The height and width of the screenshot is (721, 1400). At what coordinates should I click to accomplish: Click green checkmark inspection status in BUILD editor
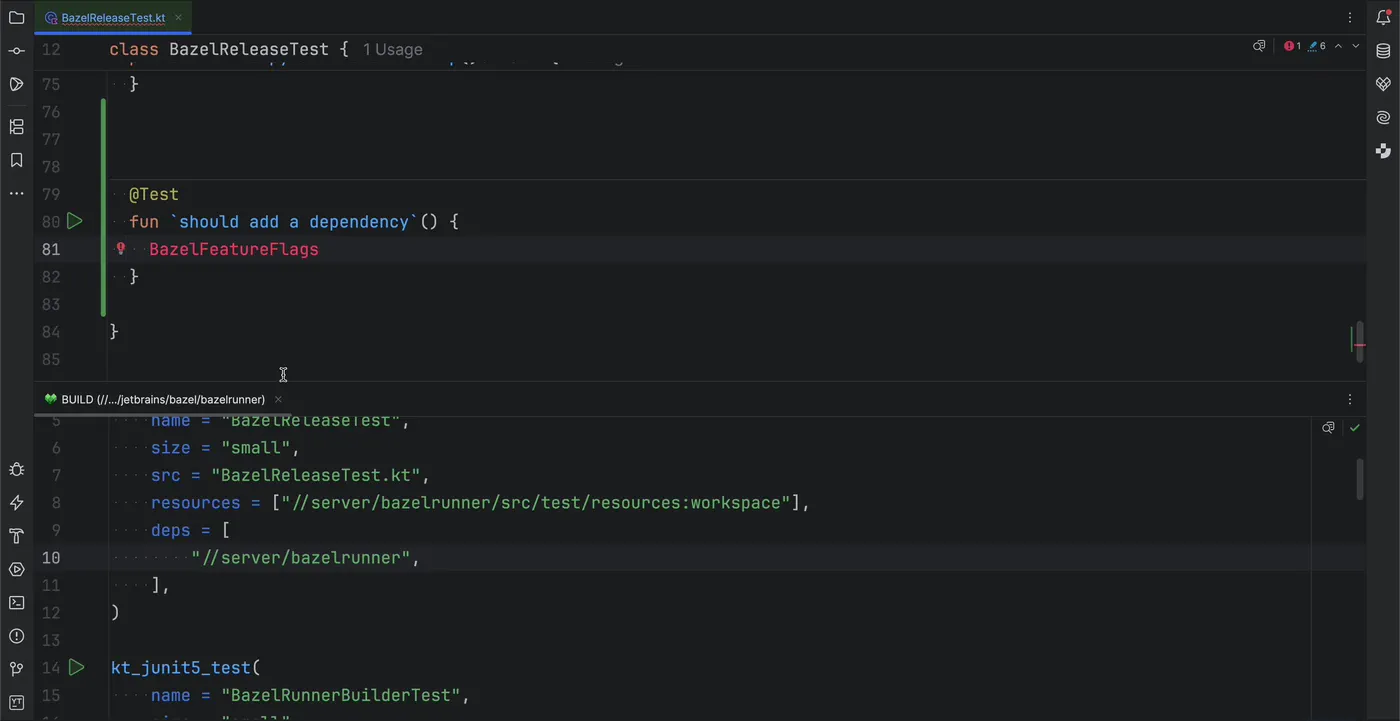pos(1354,427)
